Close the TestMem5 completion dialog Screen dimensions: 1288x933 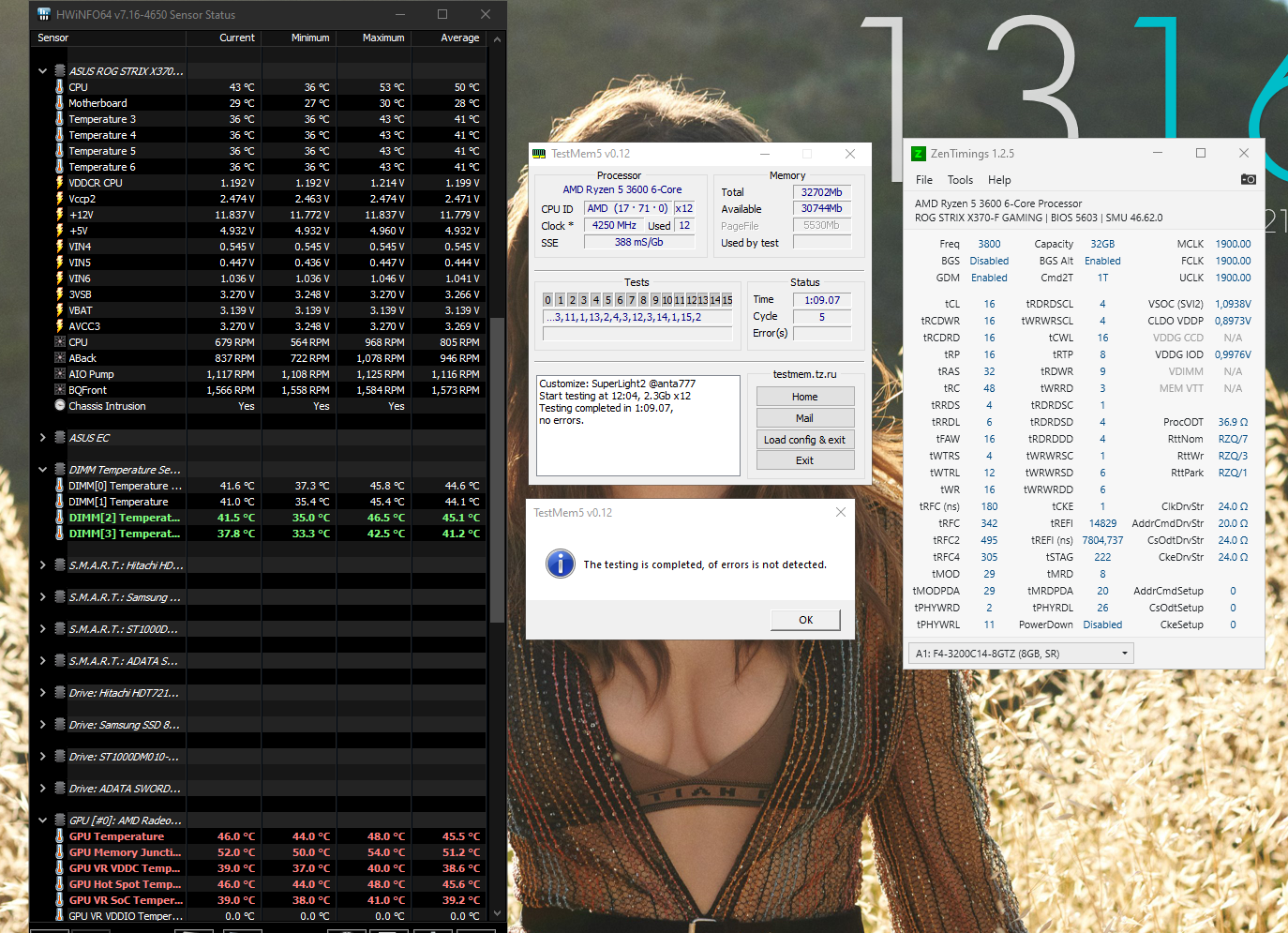tap(841, 513)
